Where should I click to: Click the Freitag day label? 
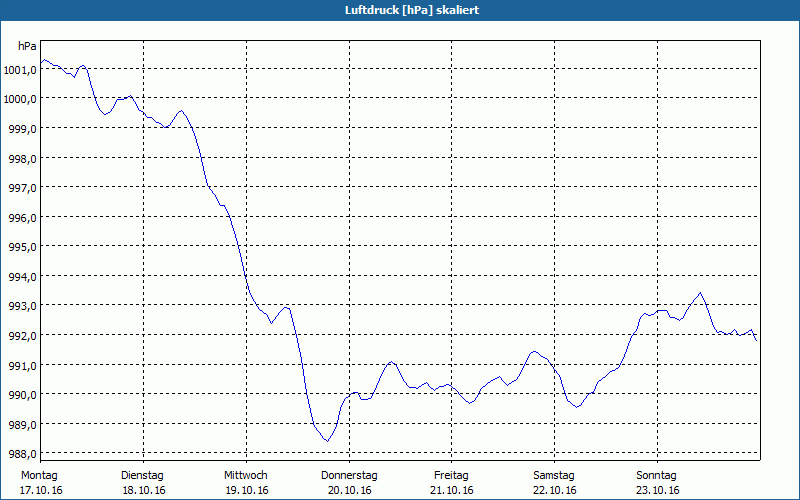click(451, 476)
